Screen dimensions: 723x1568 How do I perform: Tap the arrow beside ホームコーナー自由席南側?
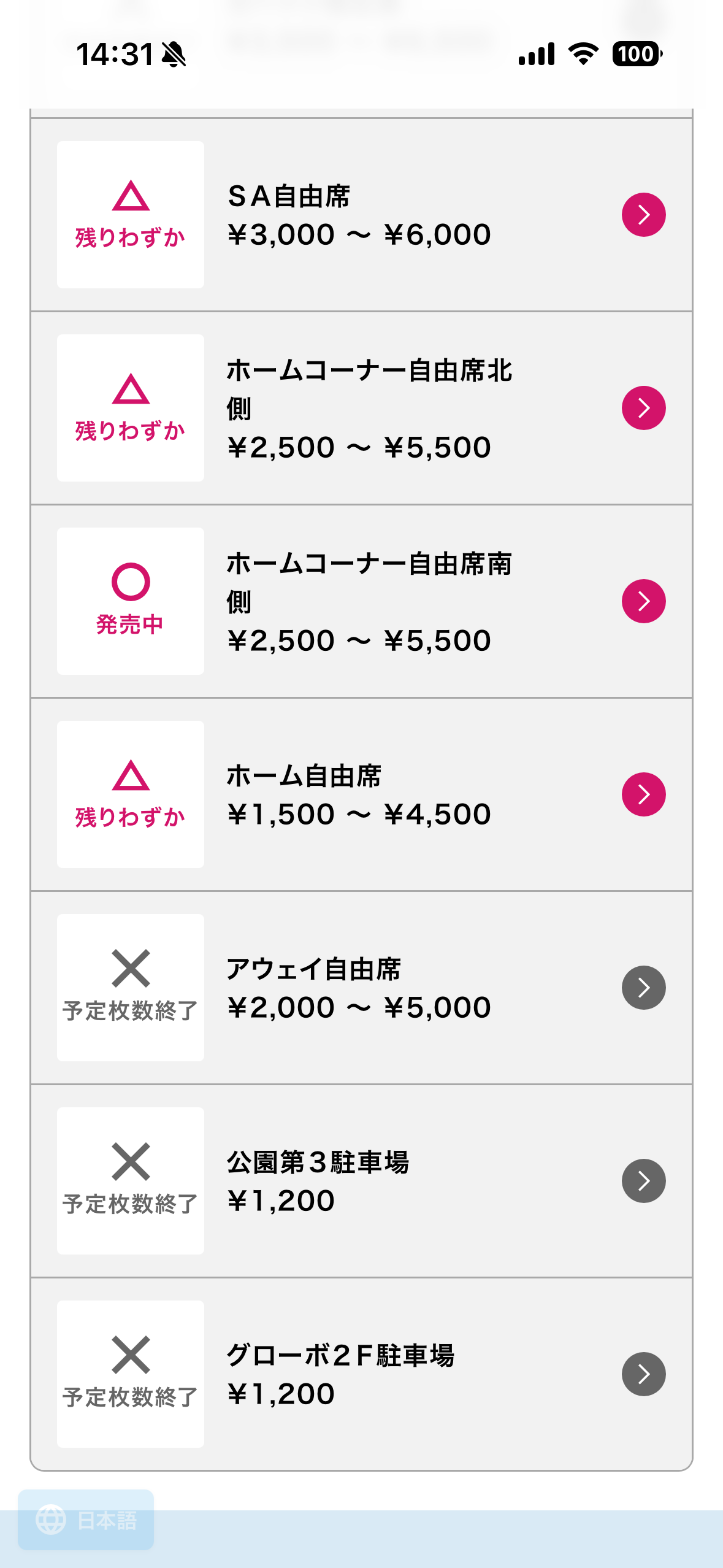point(643,601)
